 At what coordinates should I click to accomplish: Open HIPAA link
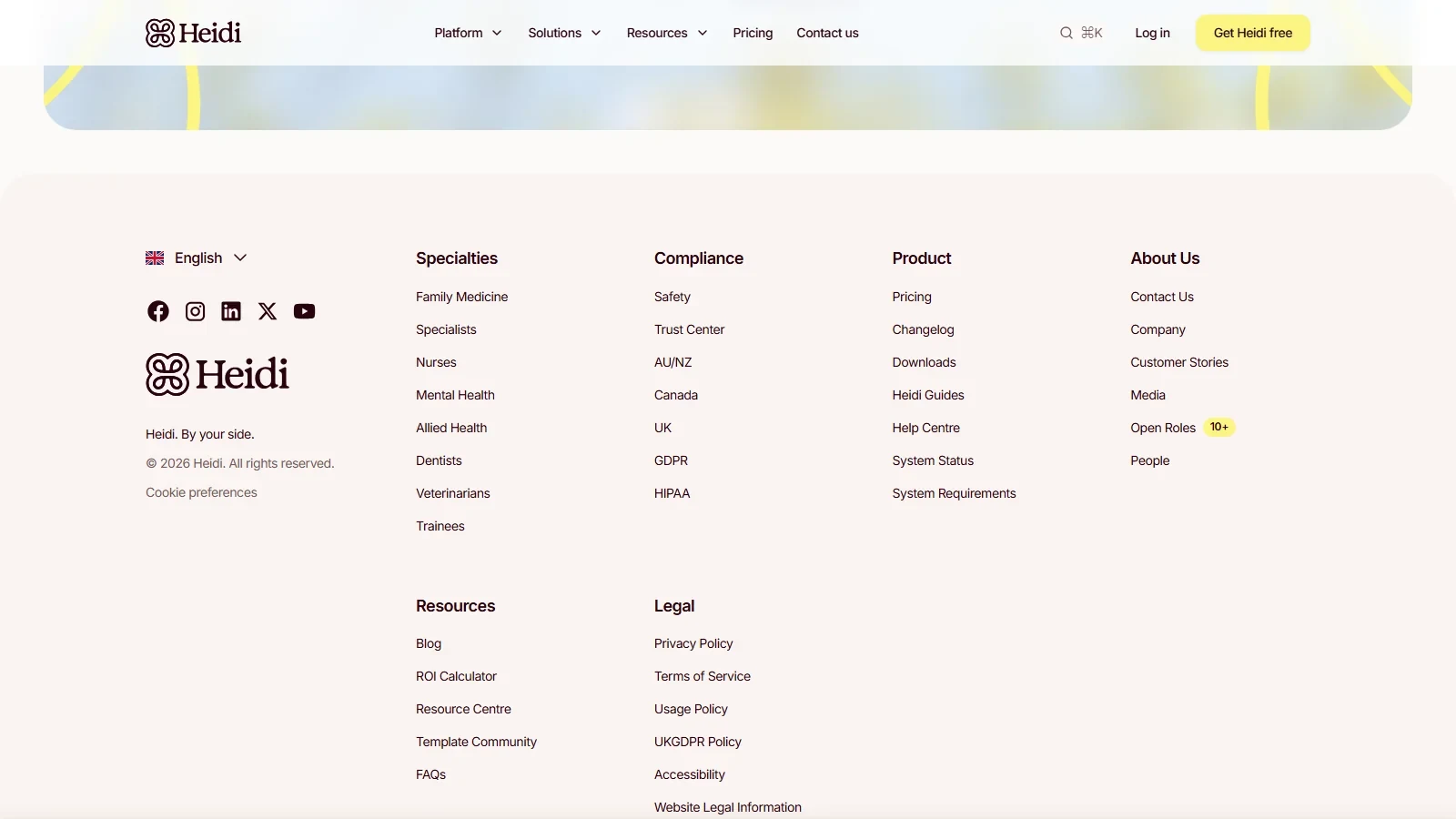pos(672,493)
